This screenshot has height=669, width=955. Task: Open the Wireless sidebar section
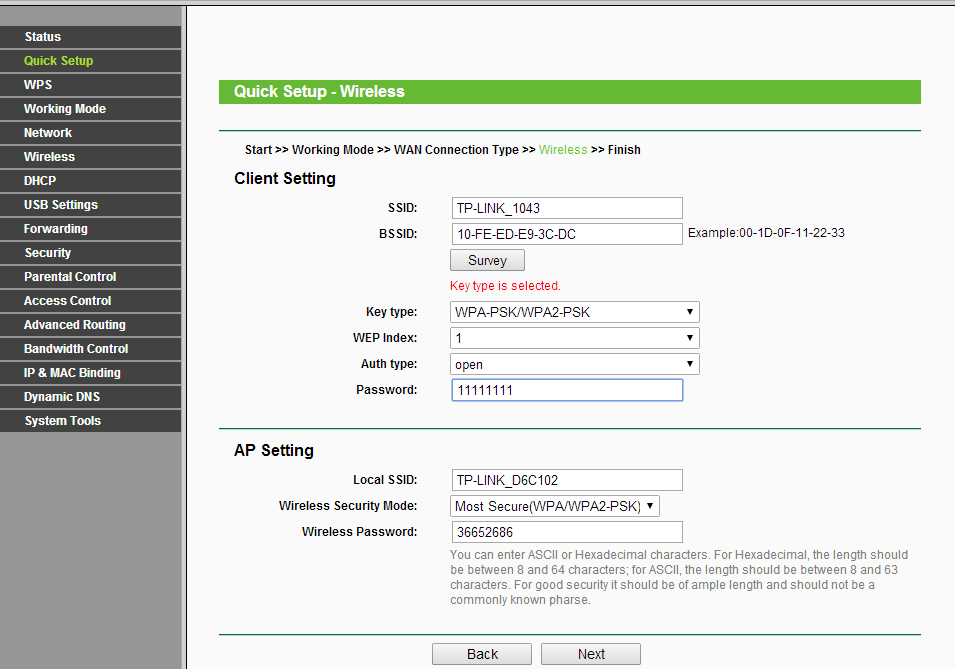click(90, 157)
